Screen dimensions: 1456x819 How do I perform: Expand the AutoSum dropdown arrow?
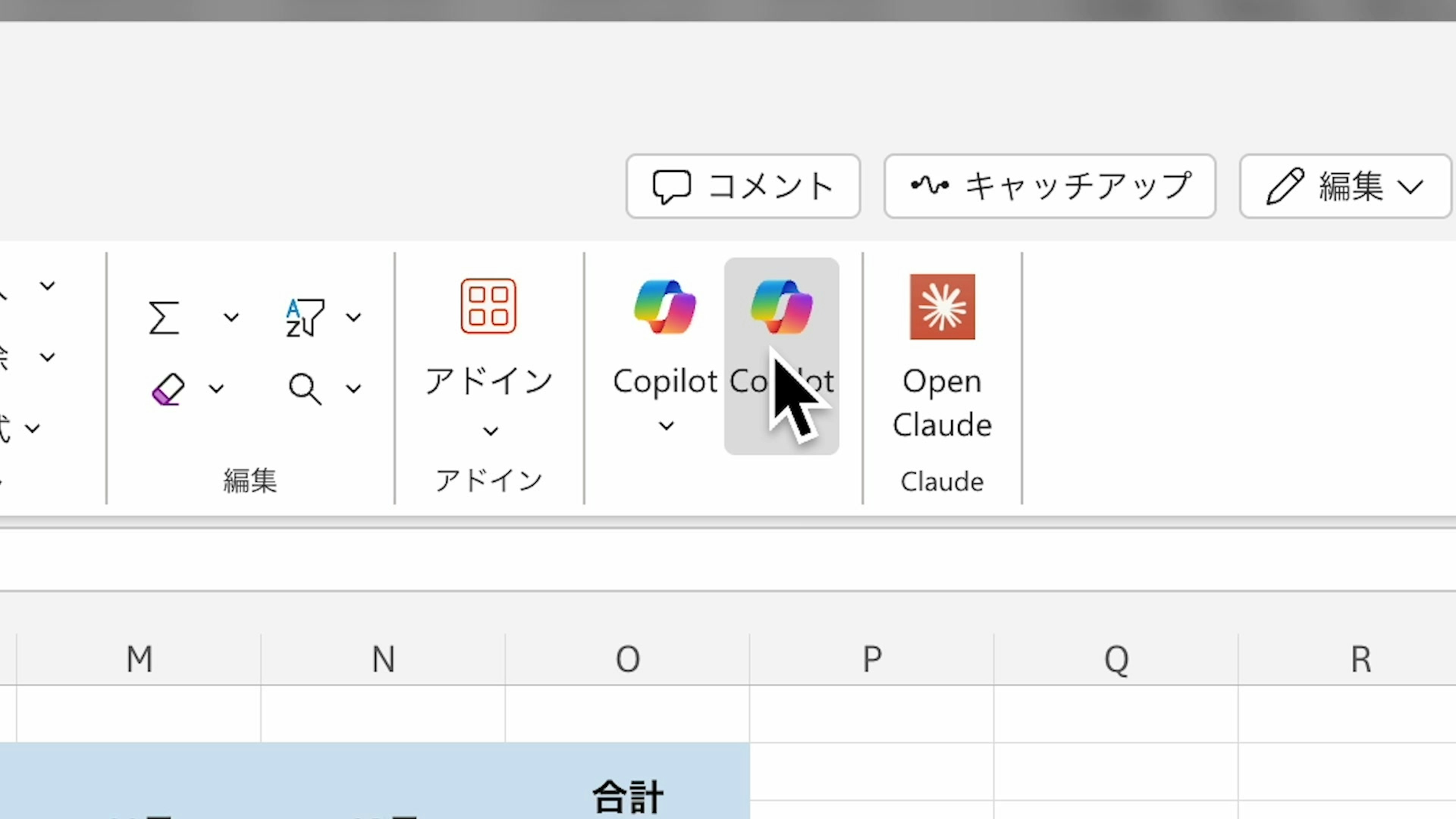(231, 318)
